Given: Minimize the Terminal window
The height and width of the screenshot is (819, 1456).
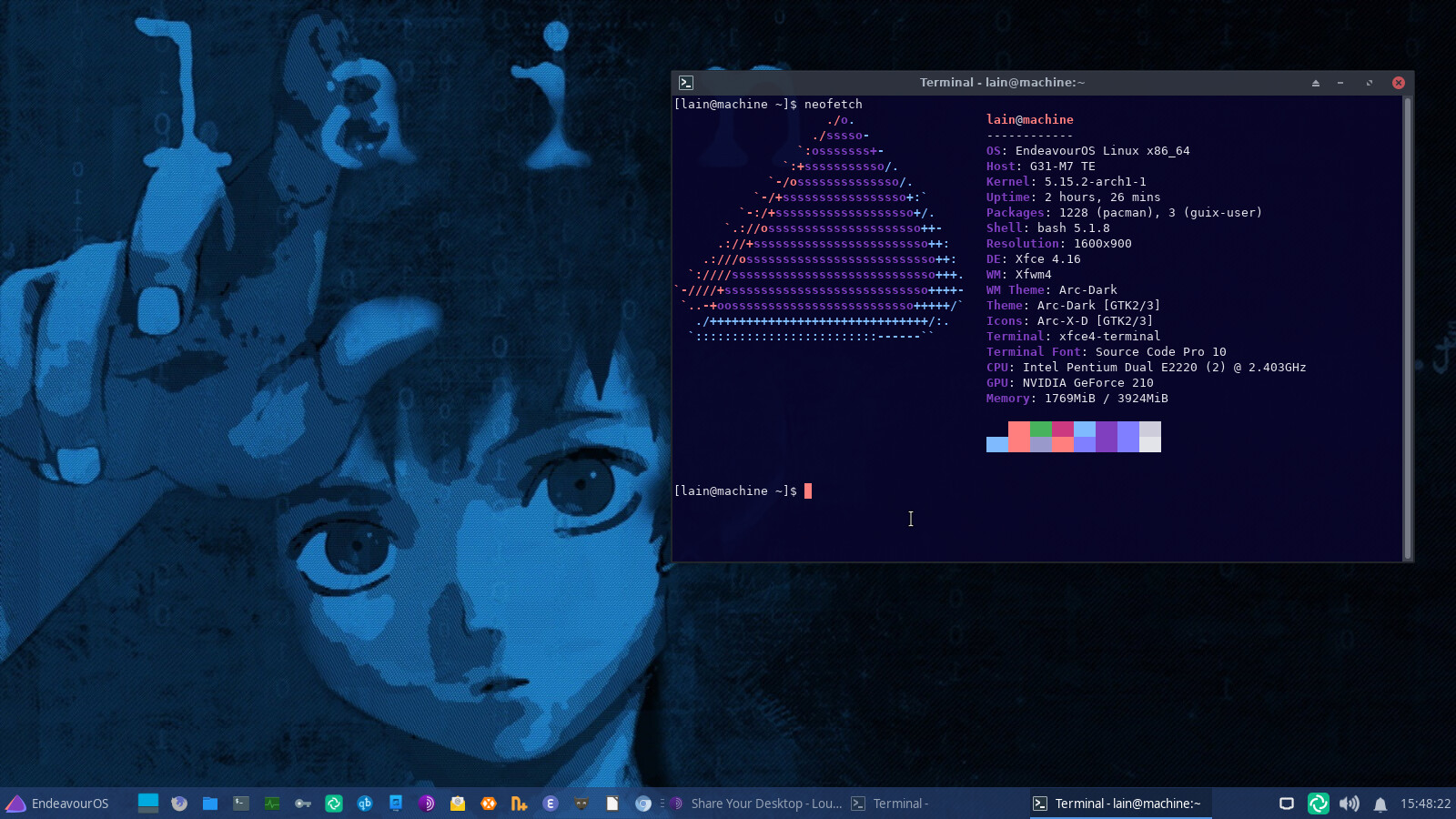Looking at the screenshot, I should 1340,83.
